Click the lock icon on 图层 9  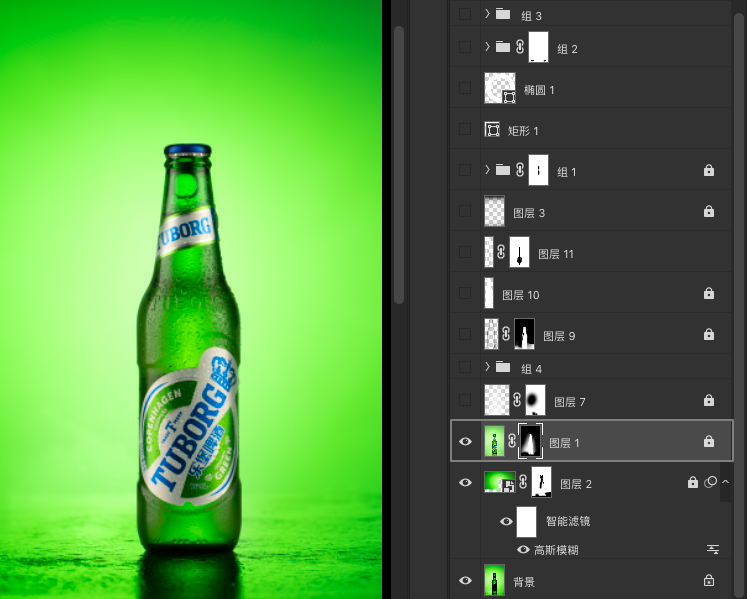point(709,334)
